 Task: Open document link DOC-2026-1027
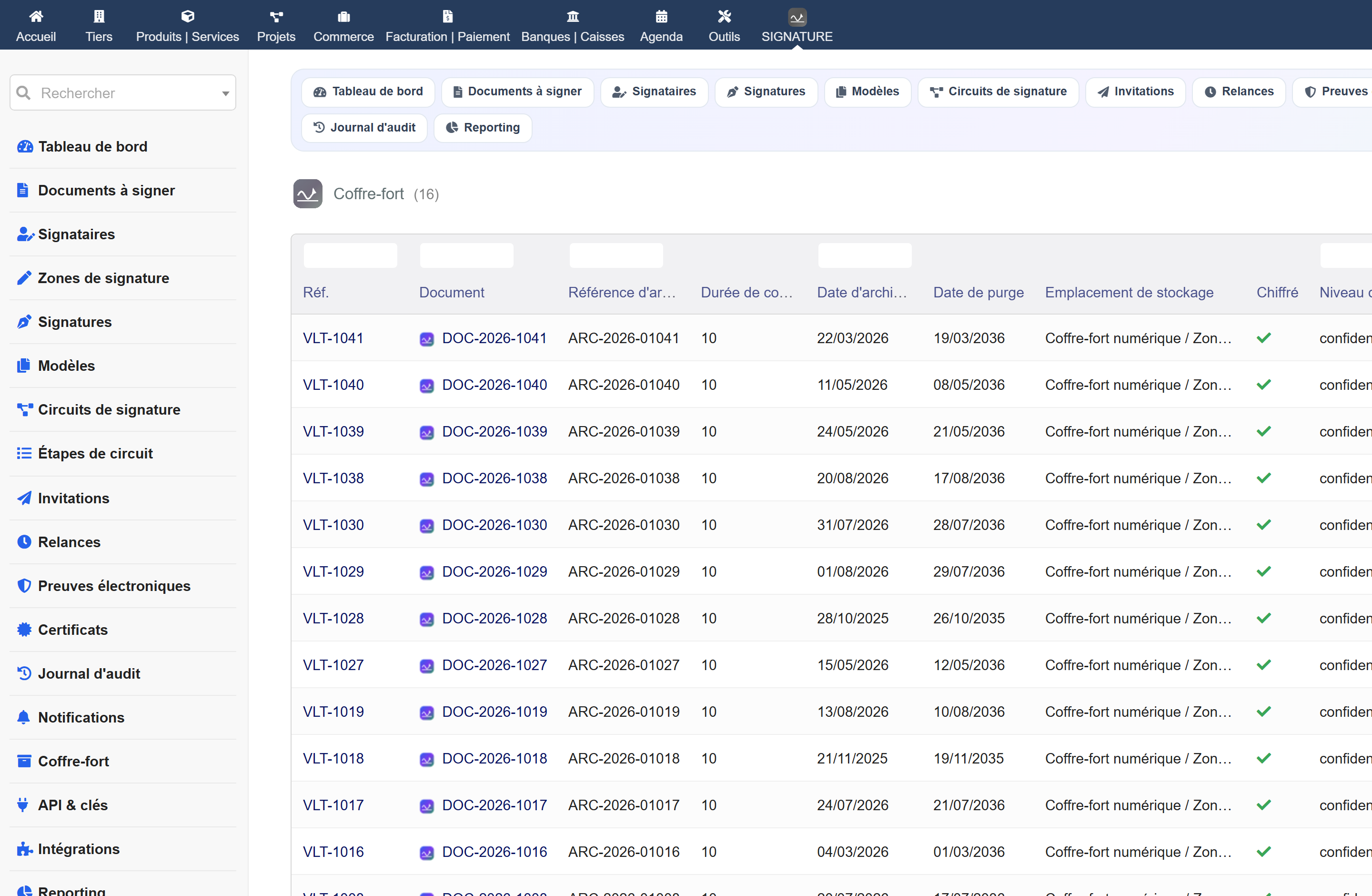(x=494, y=665)
